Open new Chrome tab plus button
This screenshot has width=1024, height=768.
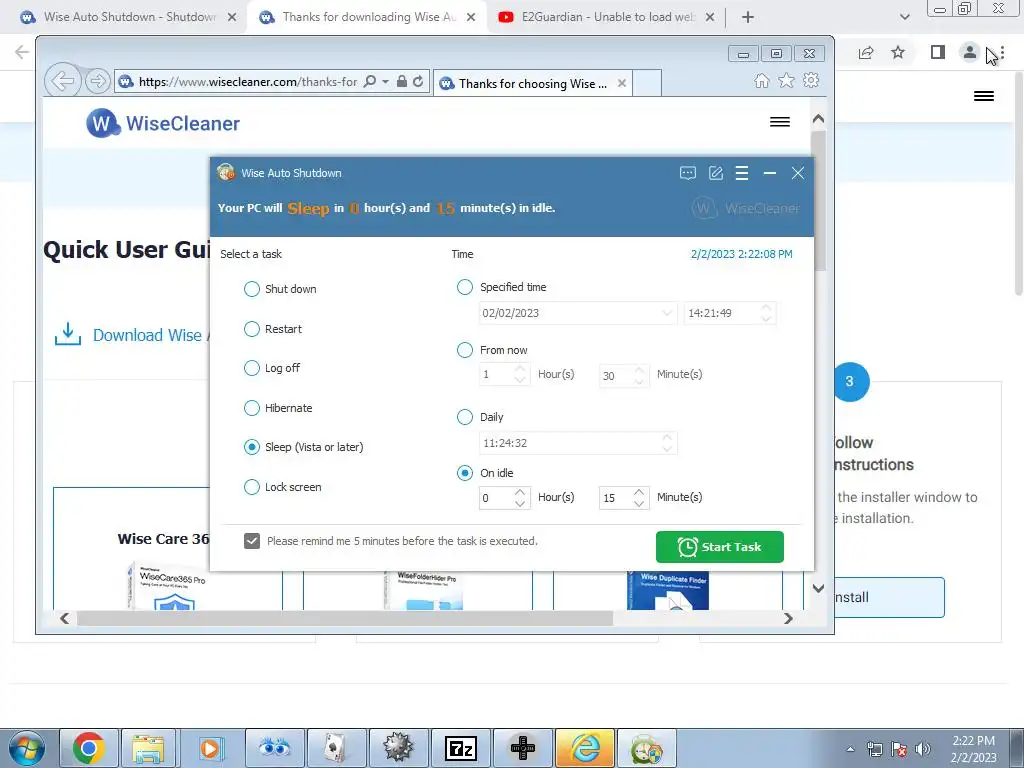(x=748, y=17)
